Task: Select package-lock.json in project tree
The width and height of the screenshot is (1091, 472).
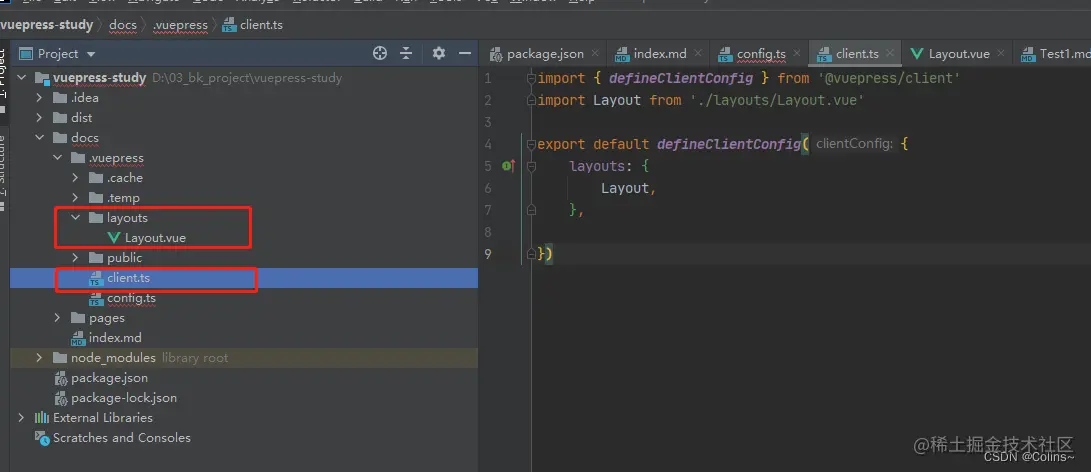Action: pos(124,398)
